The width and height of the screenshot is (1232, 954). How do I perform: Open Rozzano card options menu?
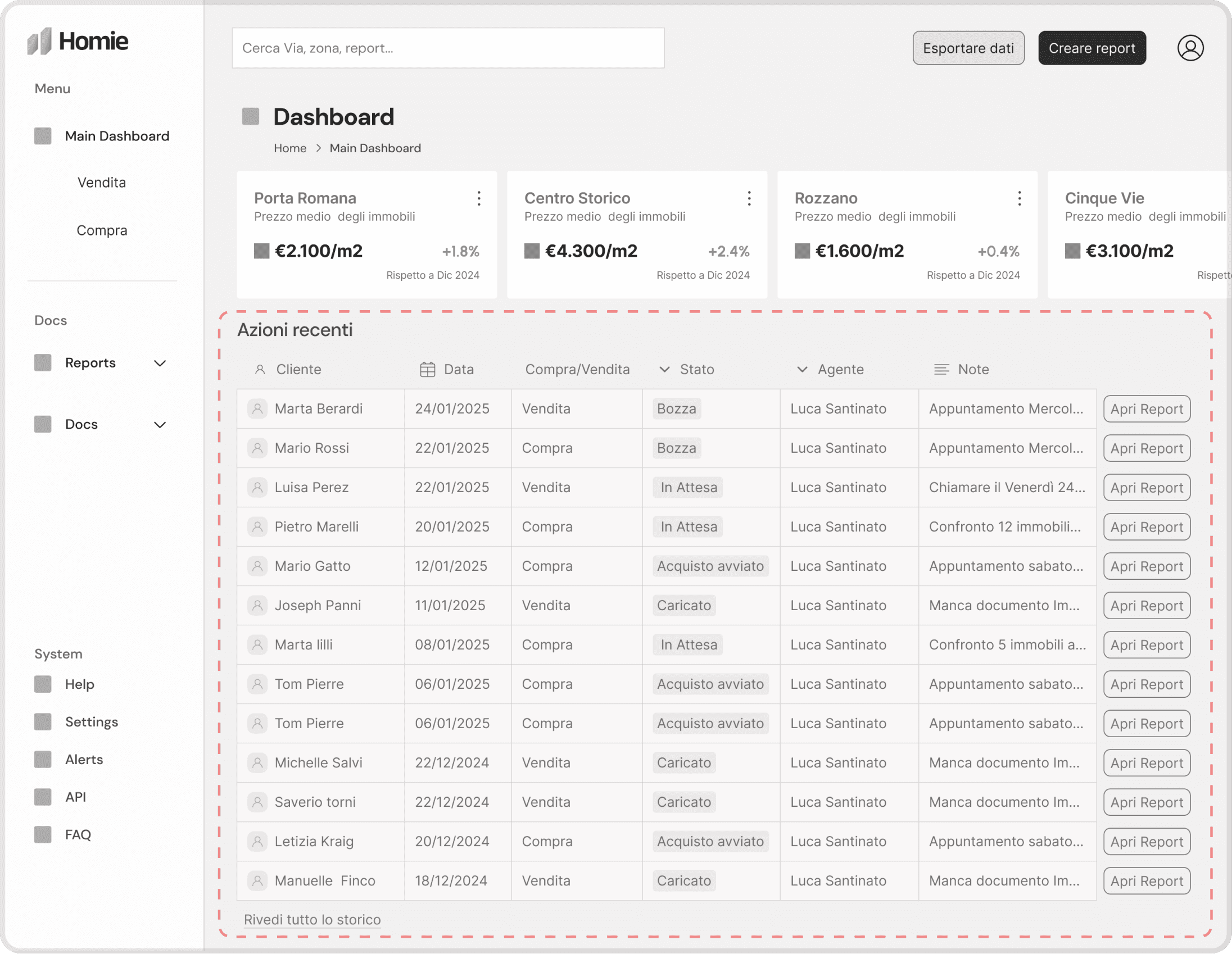click(x=1020, y=198)
